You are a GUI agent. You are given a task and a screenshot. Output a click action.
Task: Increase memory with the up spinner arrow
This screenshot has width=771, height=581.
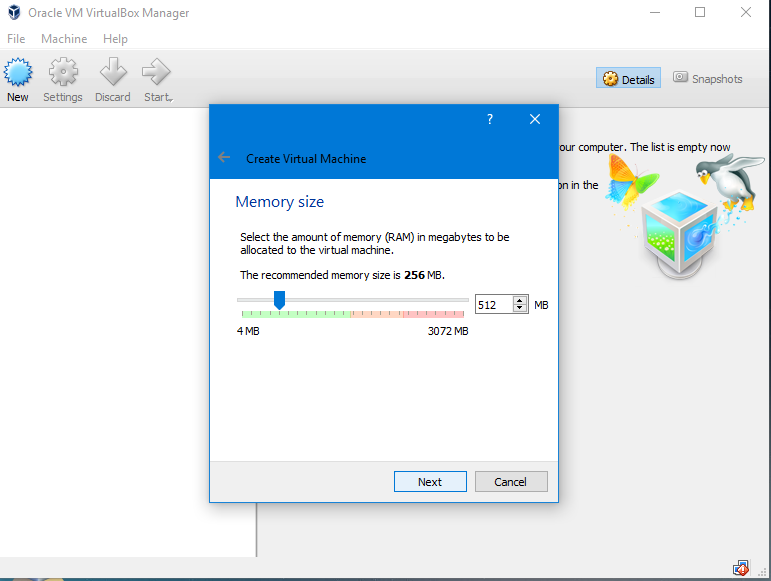pyautogui.click(x=520, y=300)
